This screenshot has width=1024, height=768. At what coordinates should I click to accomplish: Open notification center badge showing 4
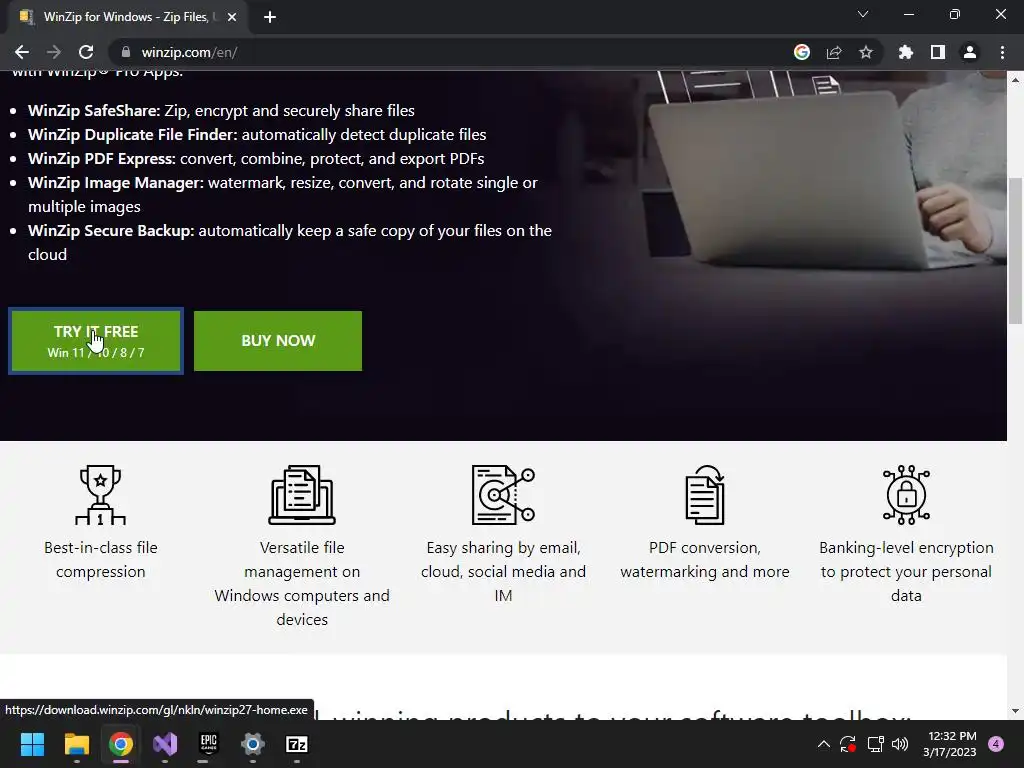[x=996, y=744]
